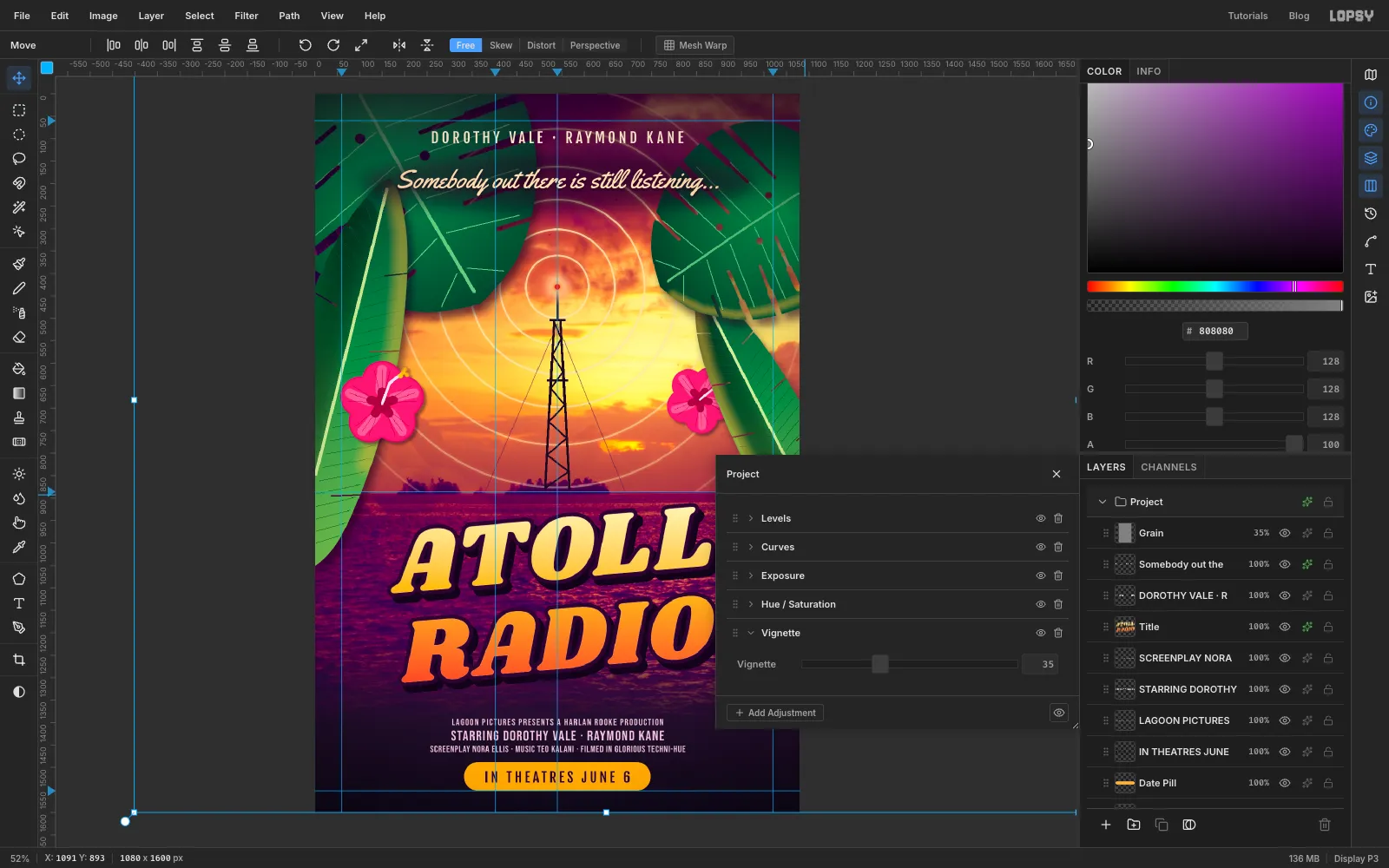
Task: Switch to the Channels tab
Action: (1168, 467)
